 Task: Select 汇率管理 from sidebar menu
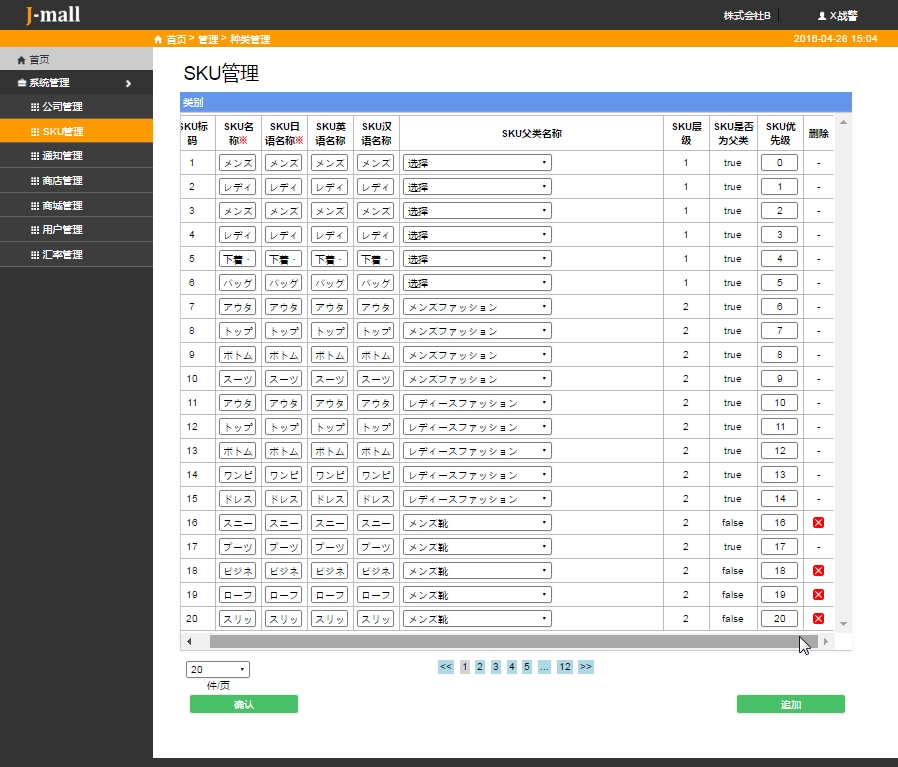[62, 255]
